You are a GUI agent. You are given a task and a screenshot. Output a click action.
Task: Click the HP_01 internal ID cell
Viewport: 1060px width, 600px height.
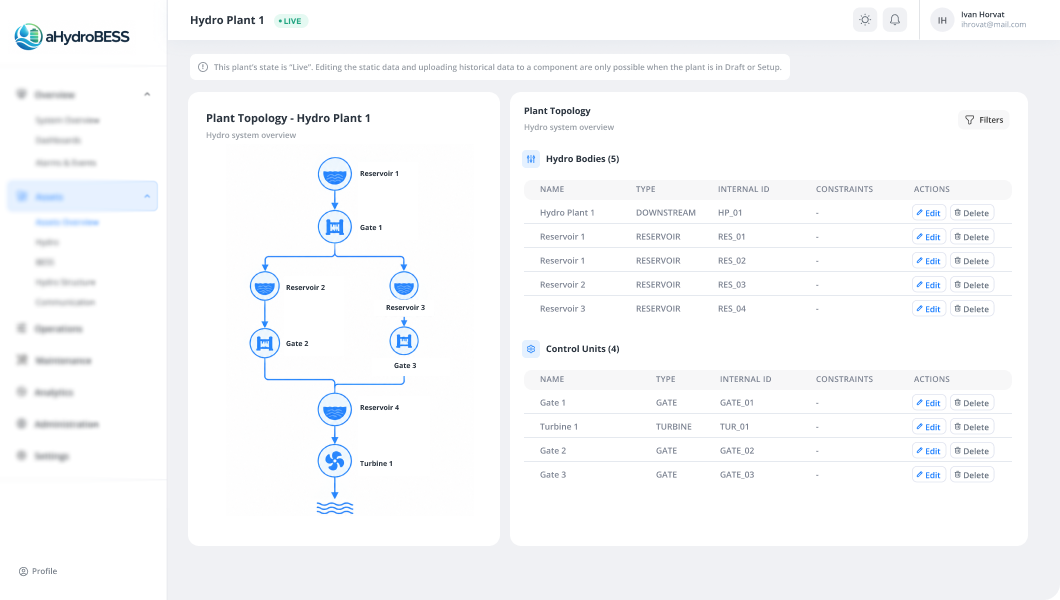pyautogui.click(x=730, y=213)
